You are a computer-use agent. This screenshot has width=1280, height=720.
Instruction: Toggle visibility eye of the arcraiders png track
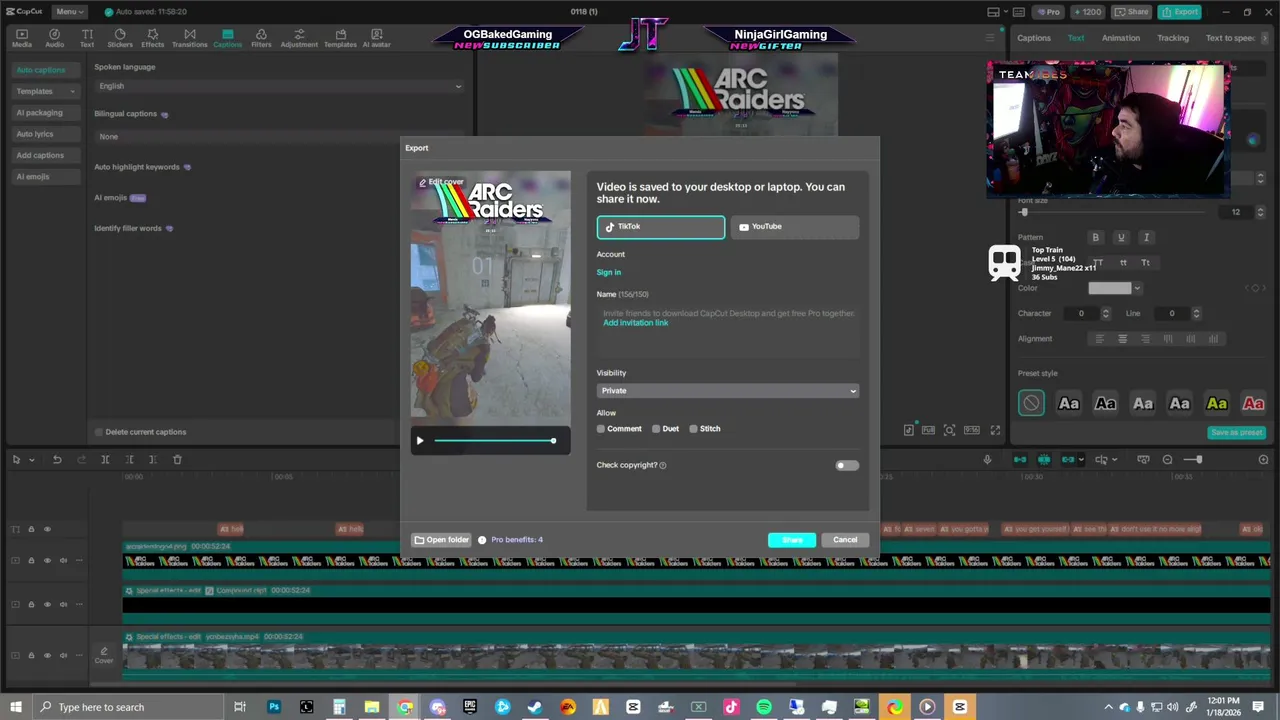coord(47,560)
